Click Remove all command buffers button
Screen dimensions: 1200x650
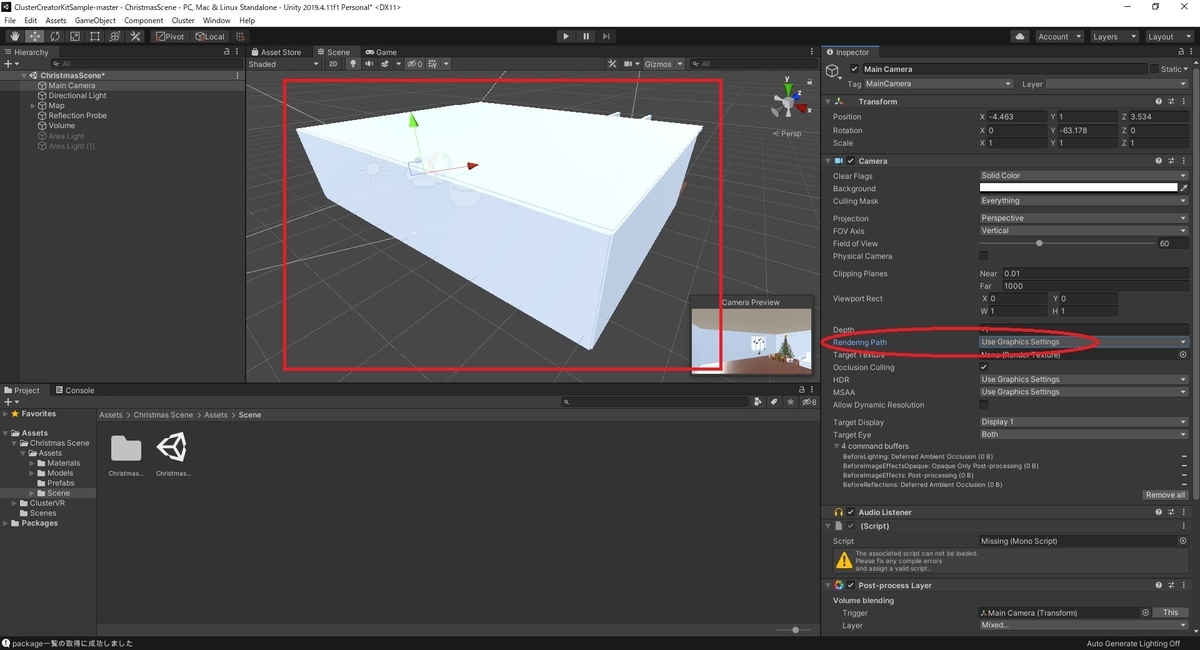coord(1165,495)
